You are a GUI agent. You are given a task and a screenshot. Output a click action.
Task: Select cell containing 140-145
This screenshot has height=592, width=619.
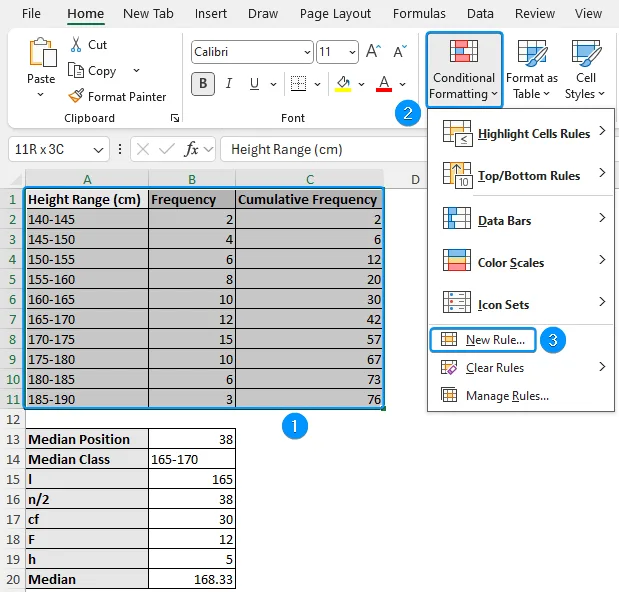87,219
